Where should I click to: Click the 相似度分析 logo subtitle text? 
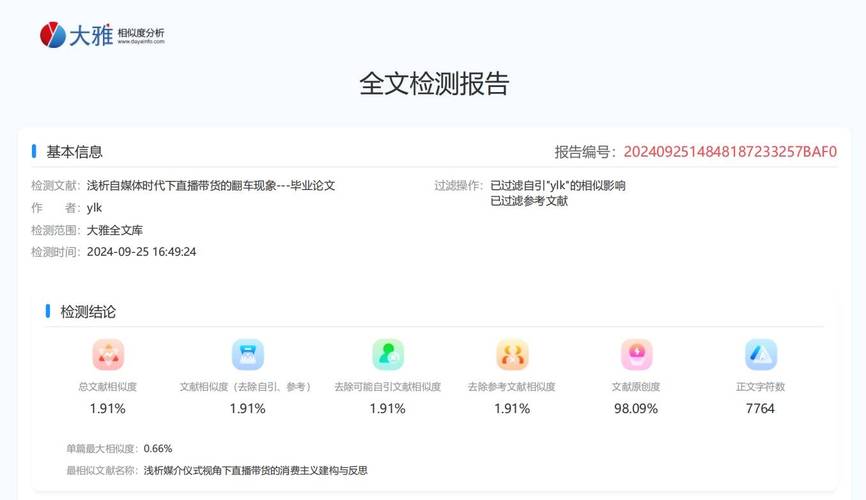tap(141, 33)
